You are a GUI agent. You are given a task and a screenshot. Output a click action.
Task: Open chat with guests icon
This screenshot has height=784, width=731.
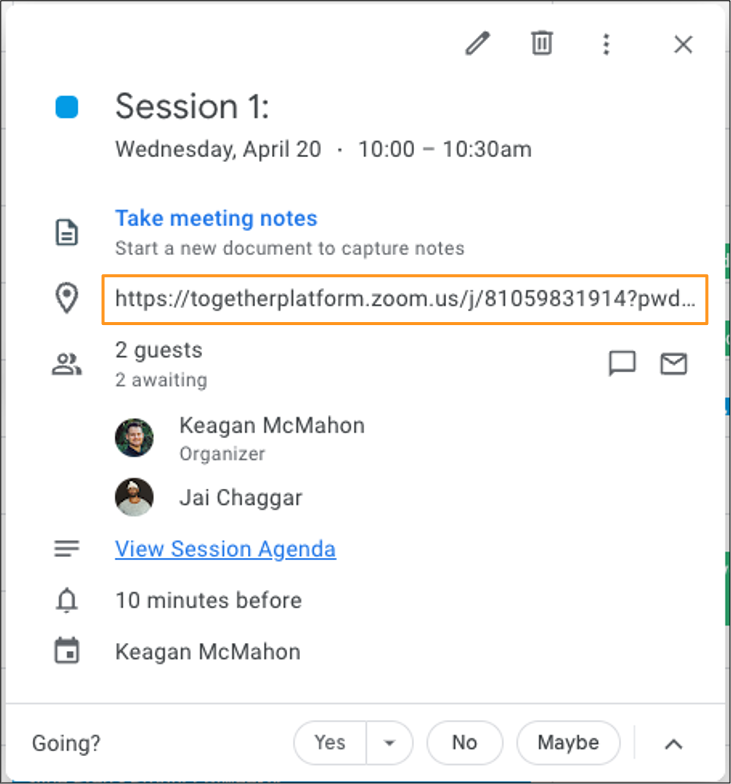(622, 364)
